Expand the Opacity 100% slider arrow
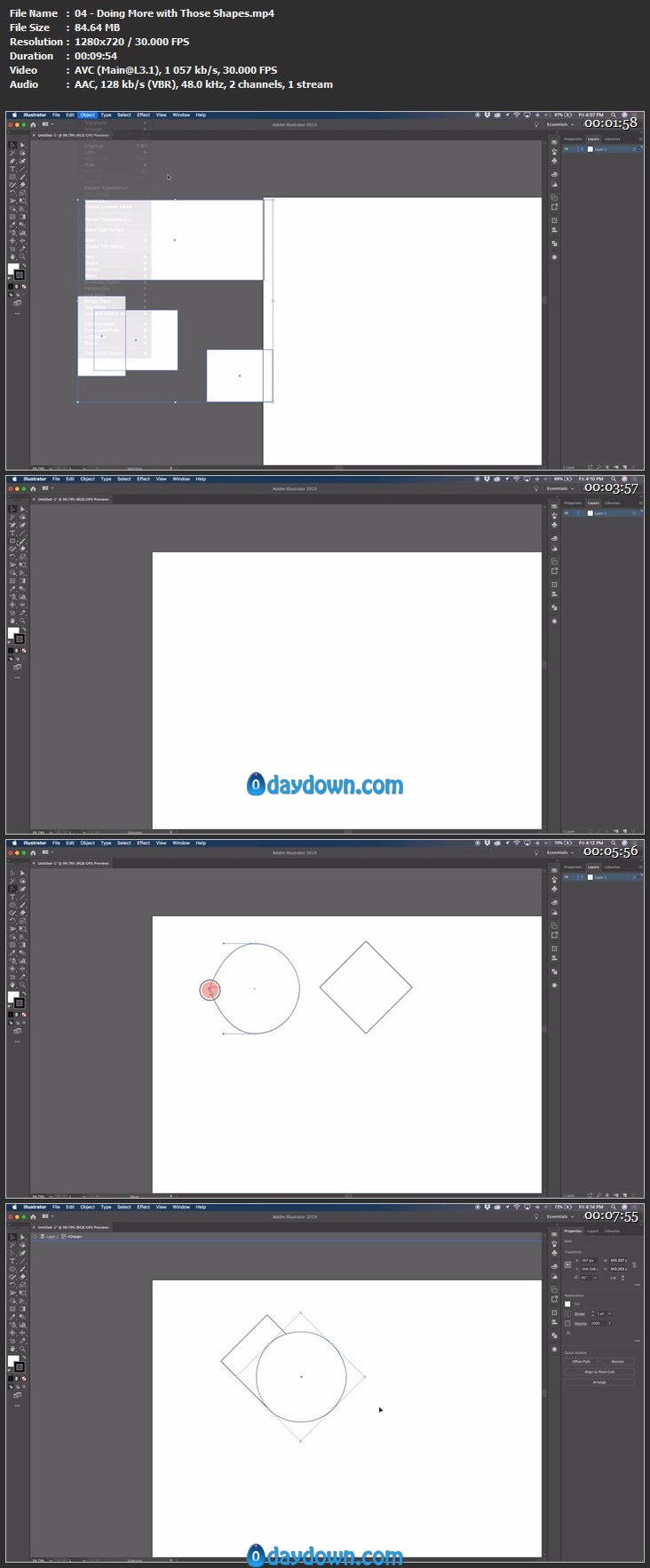This screenshot has width=650, height=1568. coord(610,1324)
